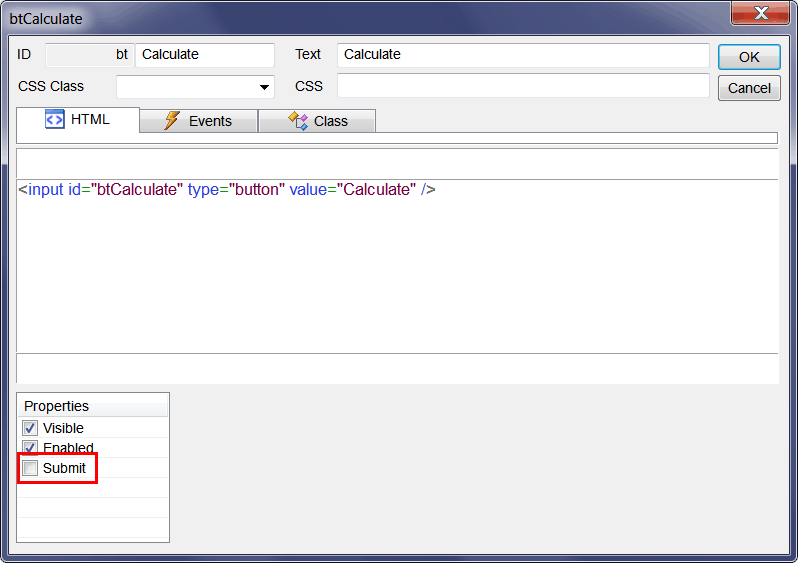
Task: Click the Properties panel header
Action: [x=93, y=406]
